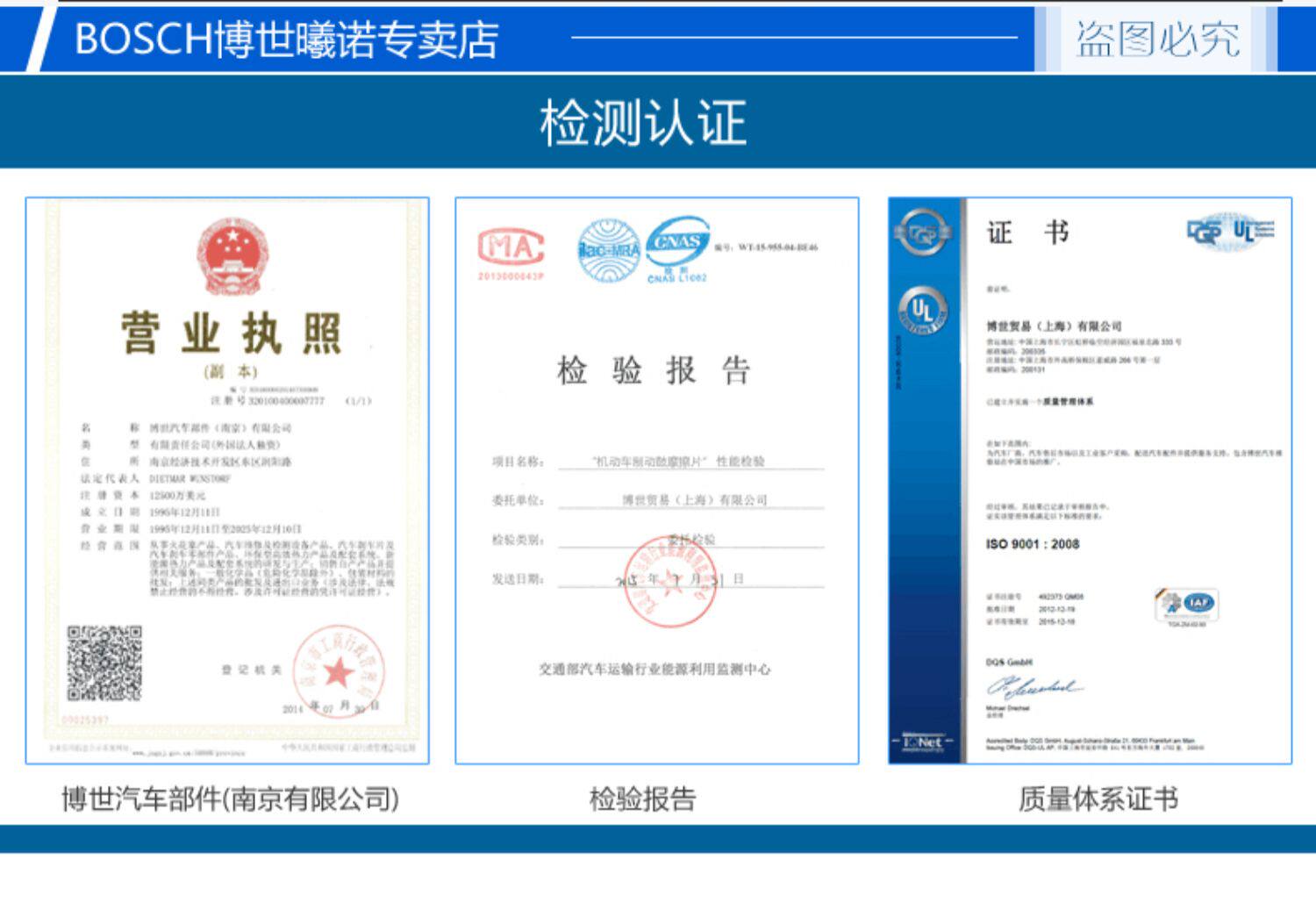Click the IQNet logo on the blue sidebar
The height and width of the screenshot is (917, 1316).
tap(922, 742)
